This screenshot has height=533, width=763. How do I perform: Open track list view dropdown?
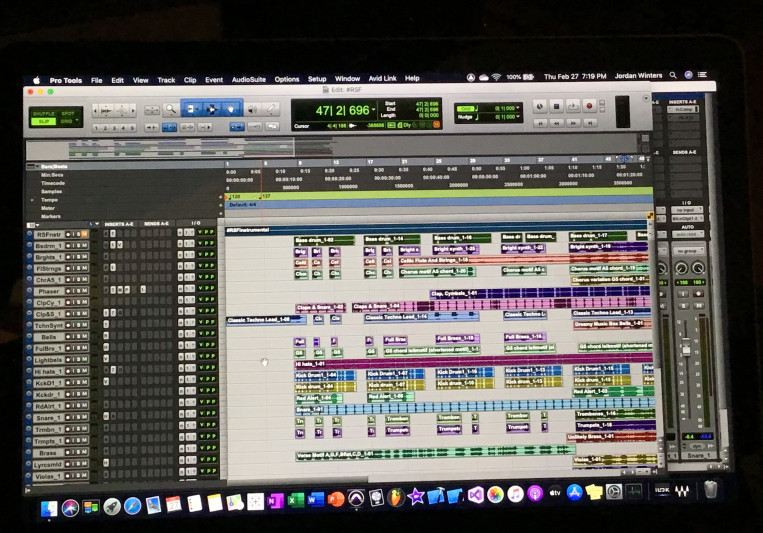click(33, 225)
